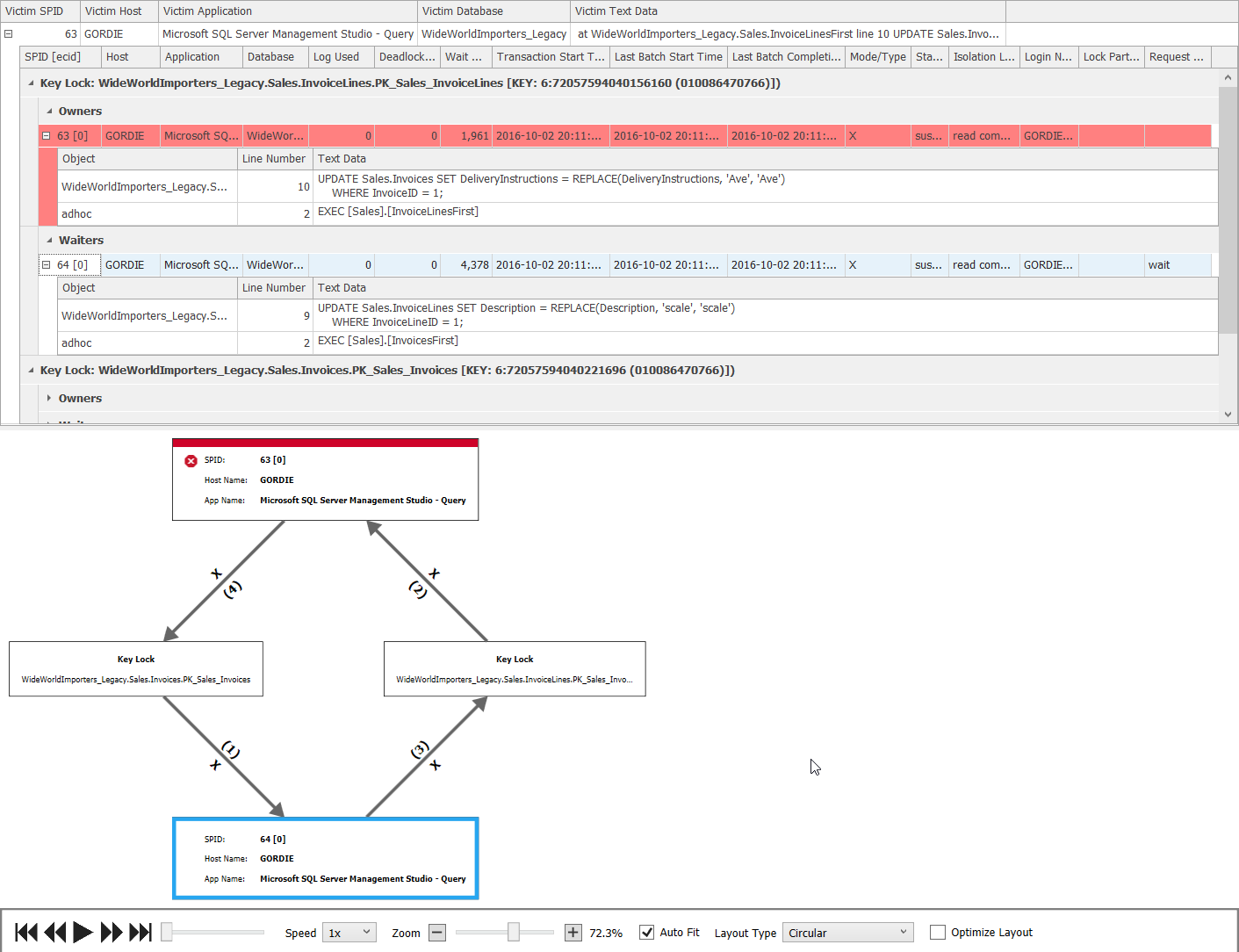Collapse the Waiters section
1239x952 pixels.
(x=49, y=240)
